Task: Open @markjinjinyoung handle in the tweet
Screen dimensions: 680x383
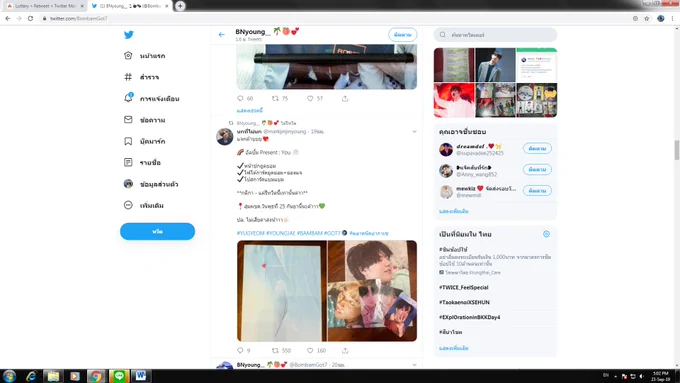Action: pos(284,131)
